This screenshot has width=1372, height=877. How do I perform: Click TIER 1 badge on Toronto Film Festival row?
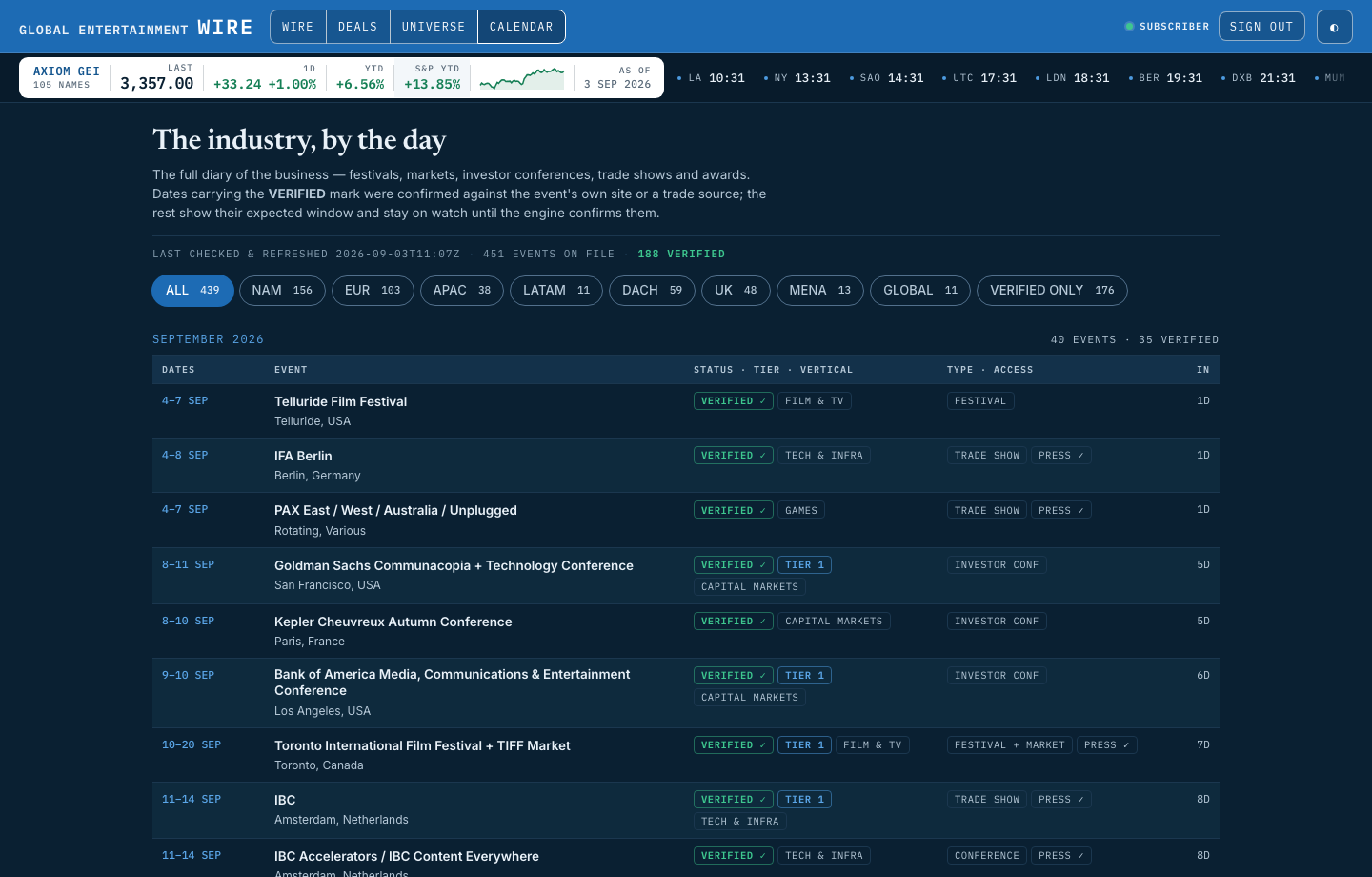805,745
